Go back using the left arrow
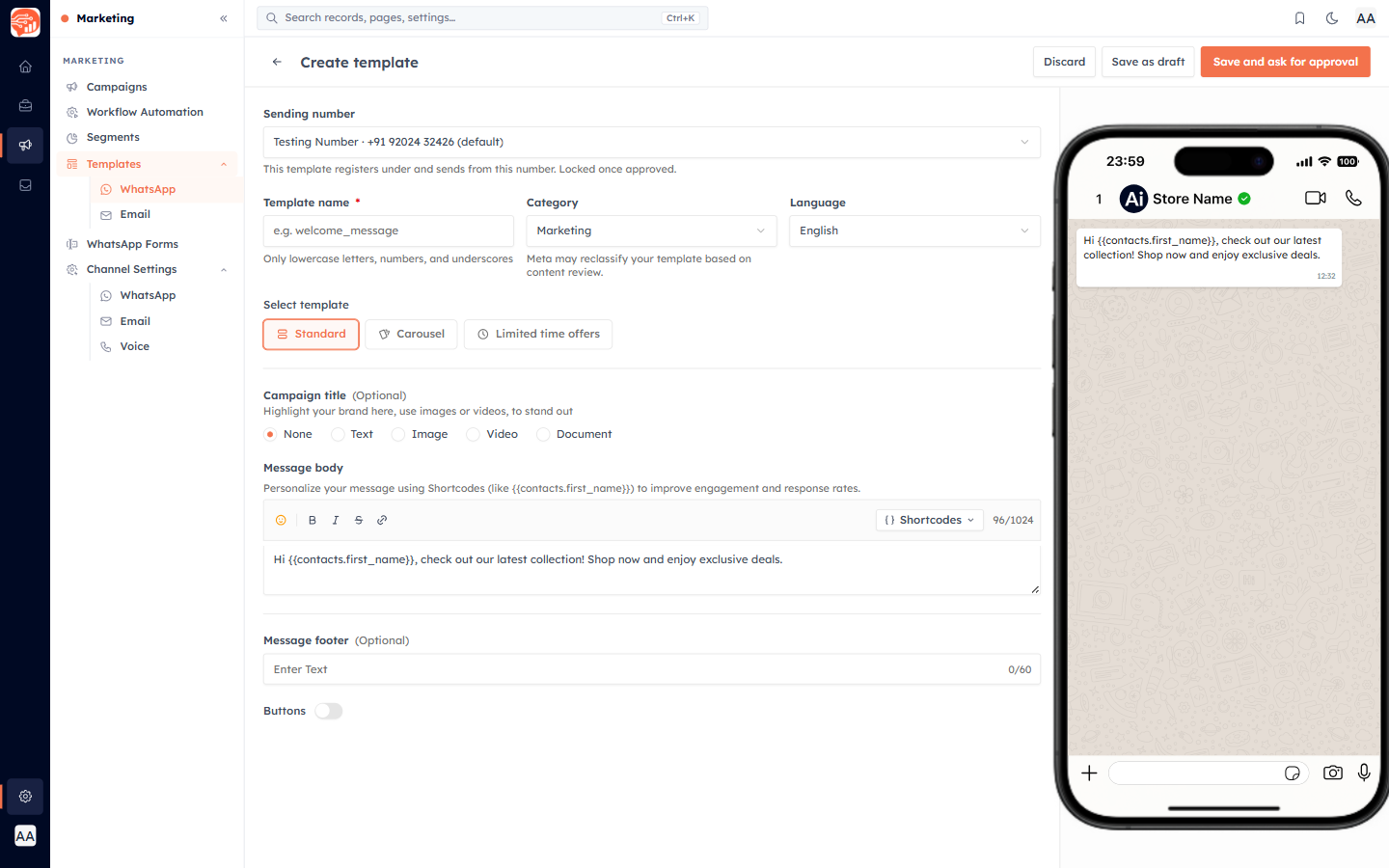The width and height of the screenshot is (1389, 868). tap(277, 62)
